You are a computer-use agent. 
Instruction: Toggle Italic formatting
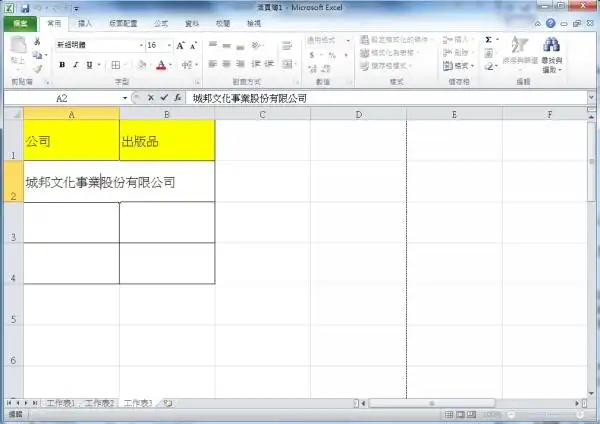(76, 65)
